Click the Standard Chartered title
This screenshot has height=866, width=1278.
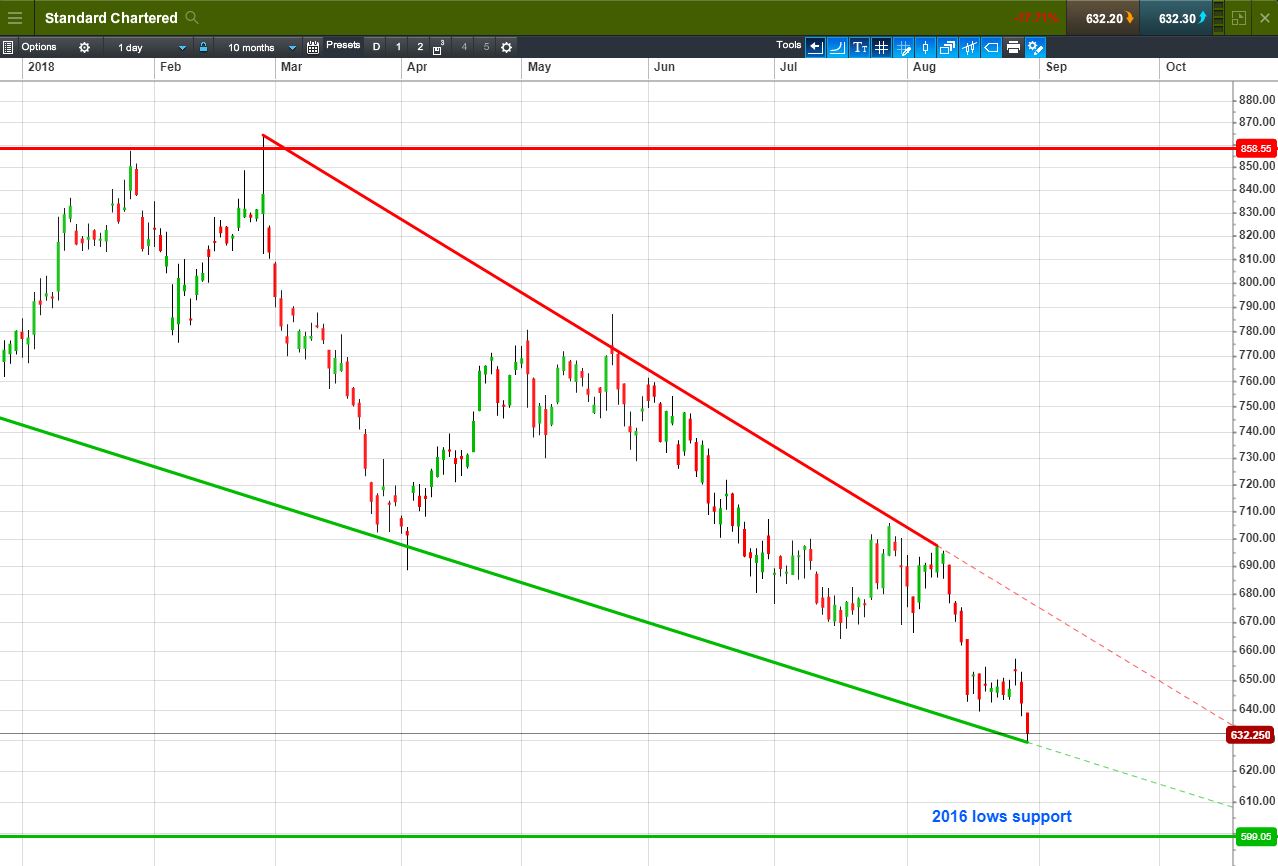[x=111, y=18]
